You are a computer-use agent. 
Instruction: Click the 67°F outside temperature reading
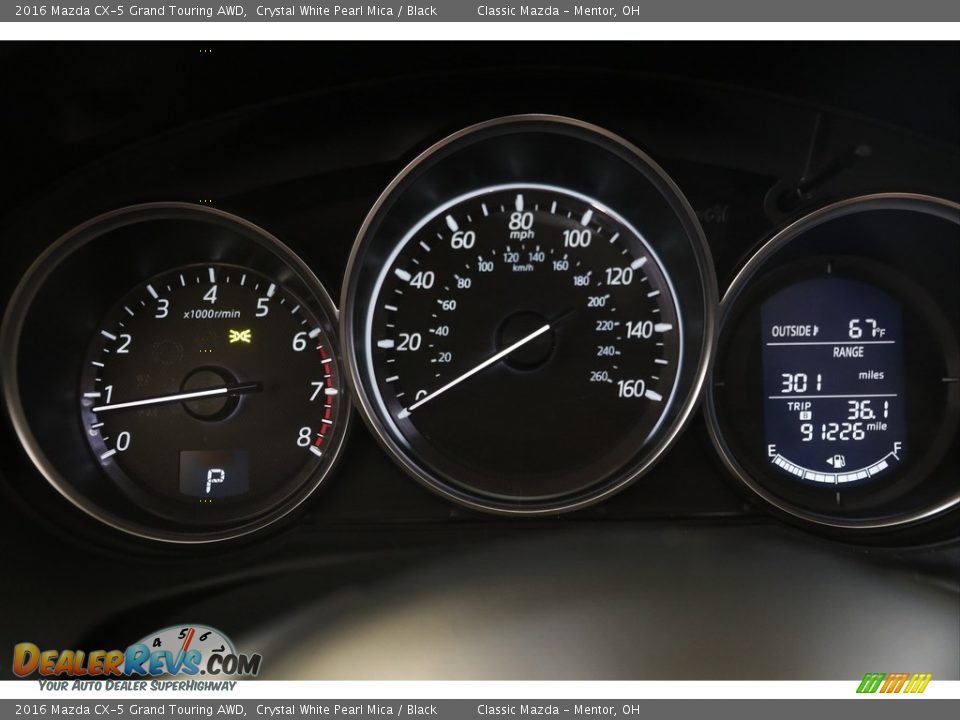(866, 328)
